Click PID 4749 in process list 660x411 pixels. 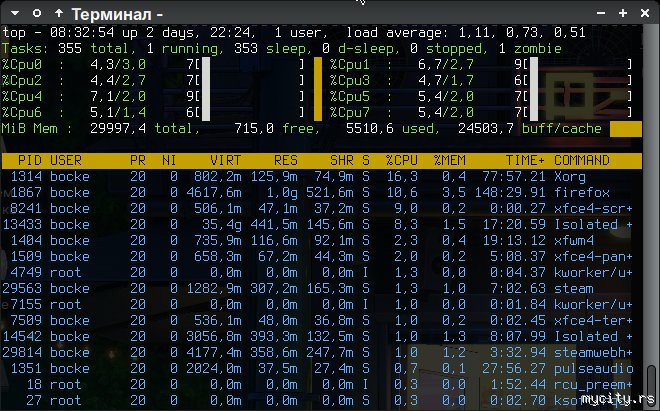point(26,273)
